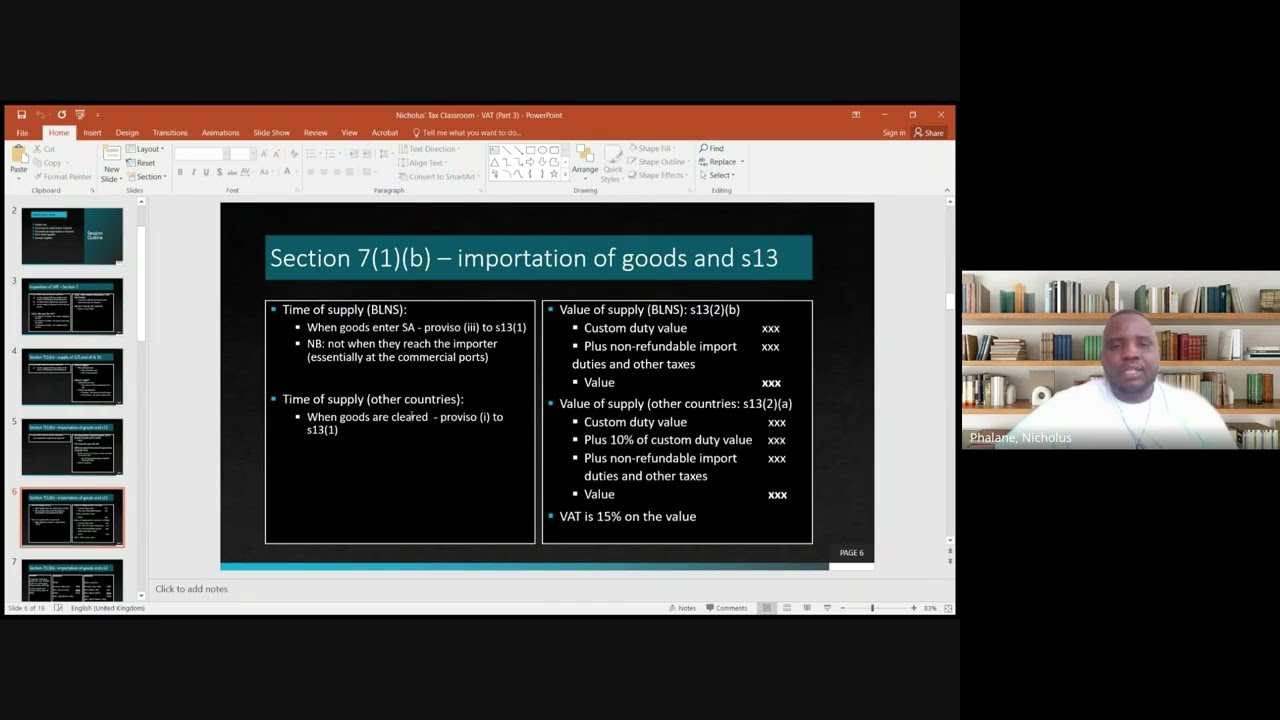1280x720 pixels.
Task: Align text left
Action: (x=311, y=172)
